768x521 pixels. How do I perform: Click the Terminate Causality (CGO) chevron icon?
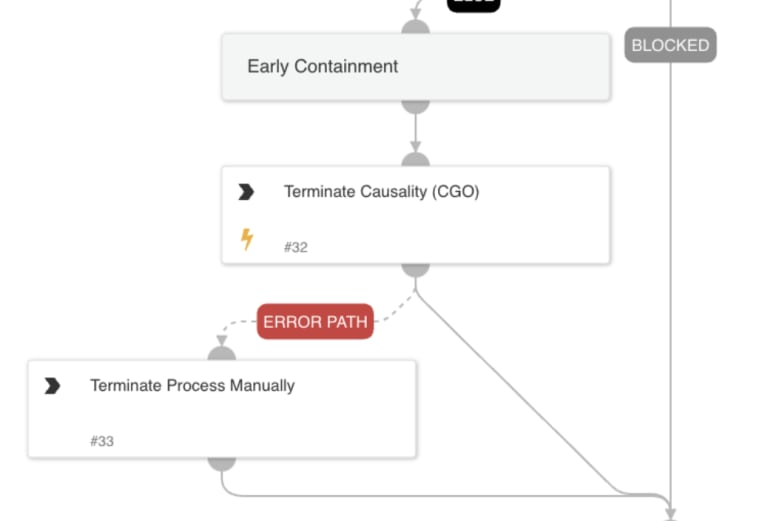point(246,192)
